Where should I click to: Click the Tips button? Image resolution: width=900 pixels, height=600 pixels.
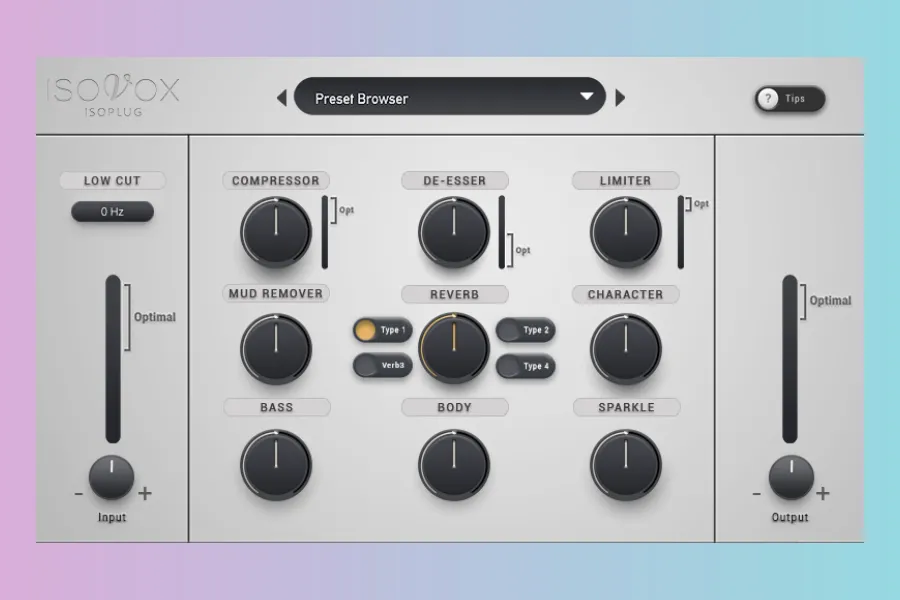tap(789, 99)
